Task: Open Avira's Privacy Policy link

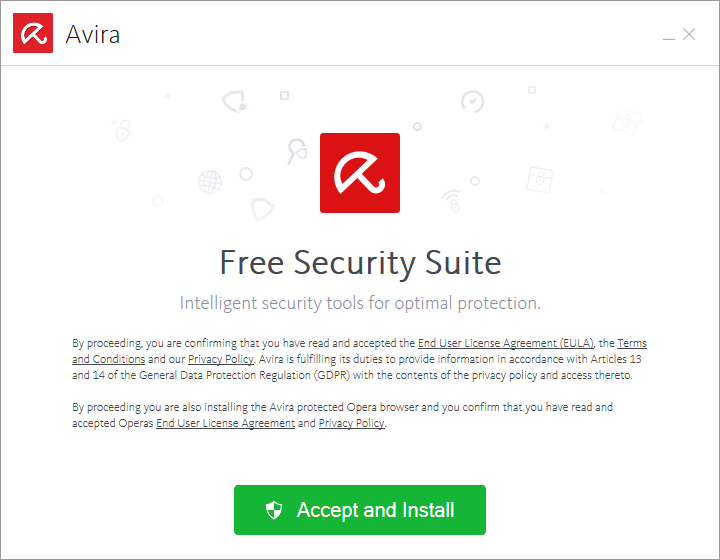Action: click(x=220, y=359)
